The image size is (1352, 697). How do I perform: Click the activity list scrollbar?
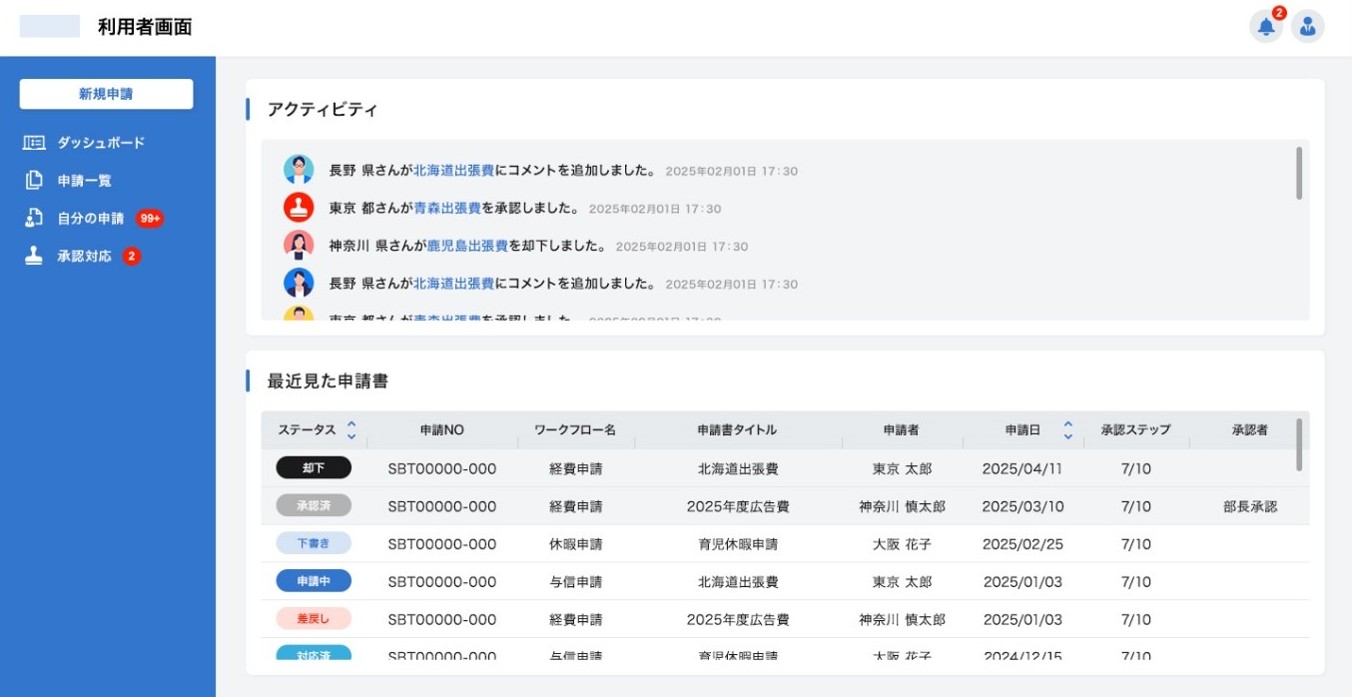click(x=1299, y=173)
